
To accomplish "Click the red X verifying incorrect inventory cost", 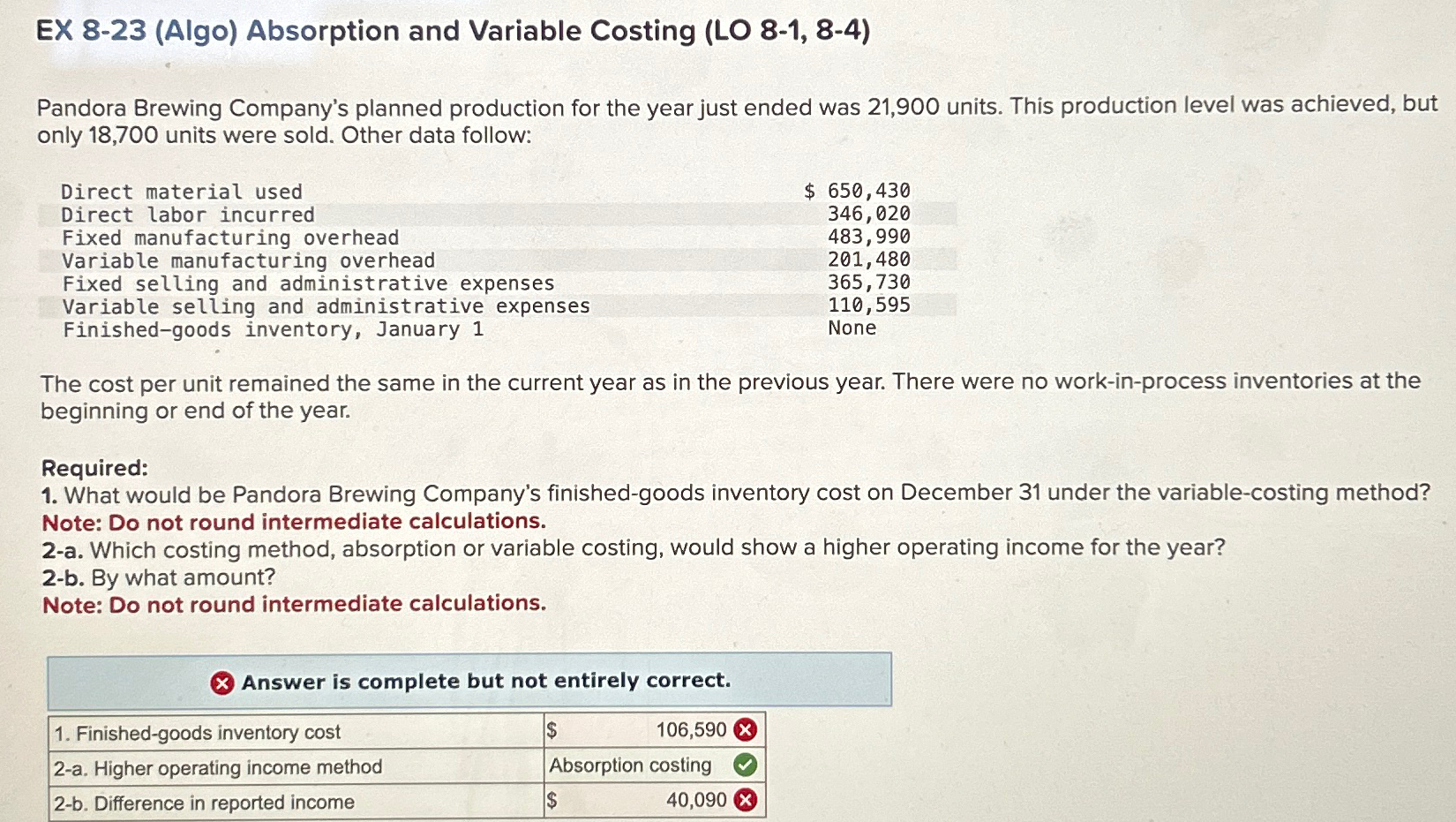I will click(x=746, y=730).
